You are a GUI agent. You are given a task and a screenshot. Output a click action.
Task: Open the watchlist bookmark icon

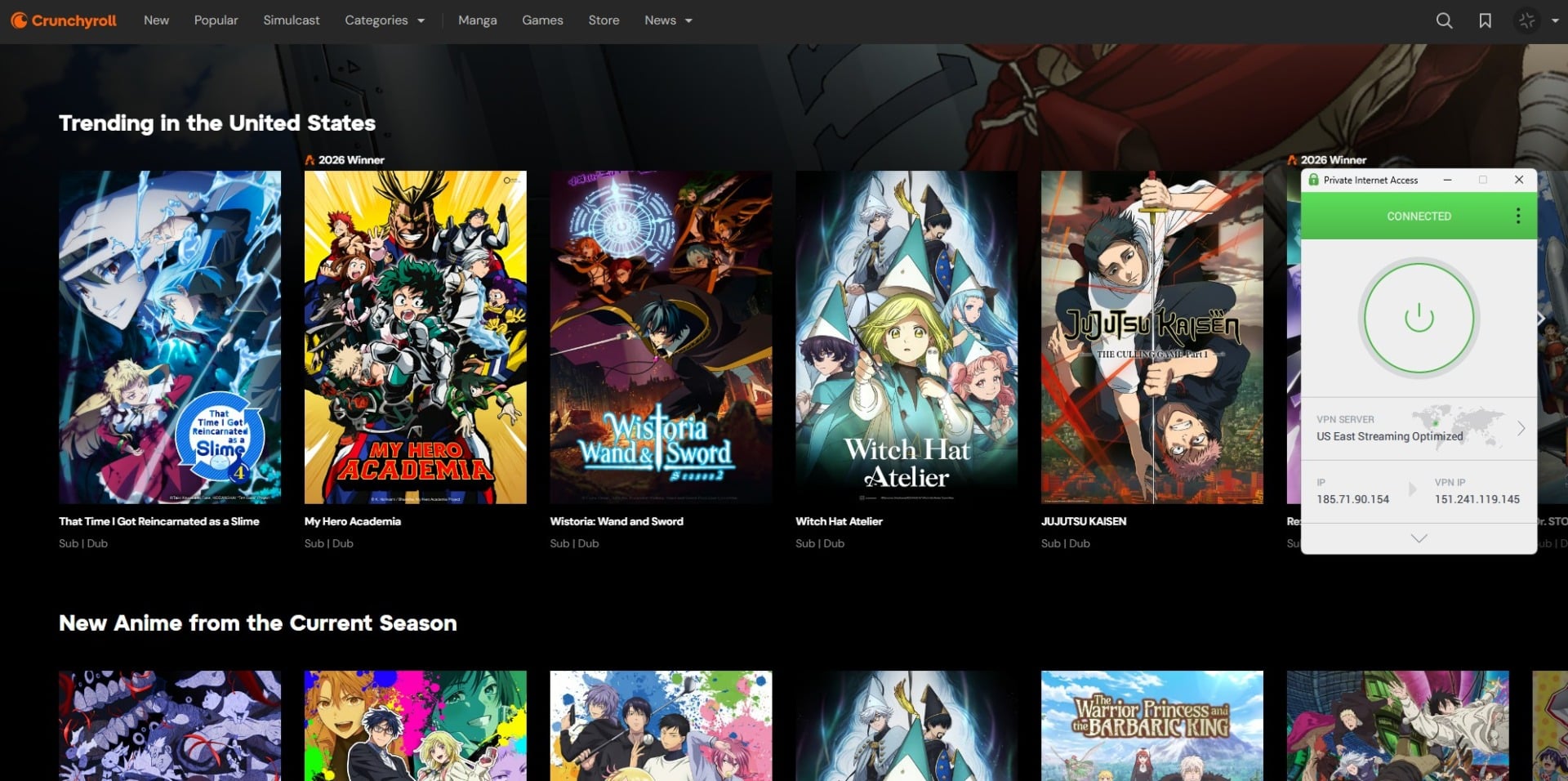coord(1485,20)
